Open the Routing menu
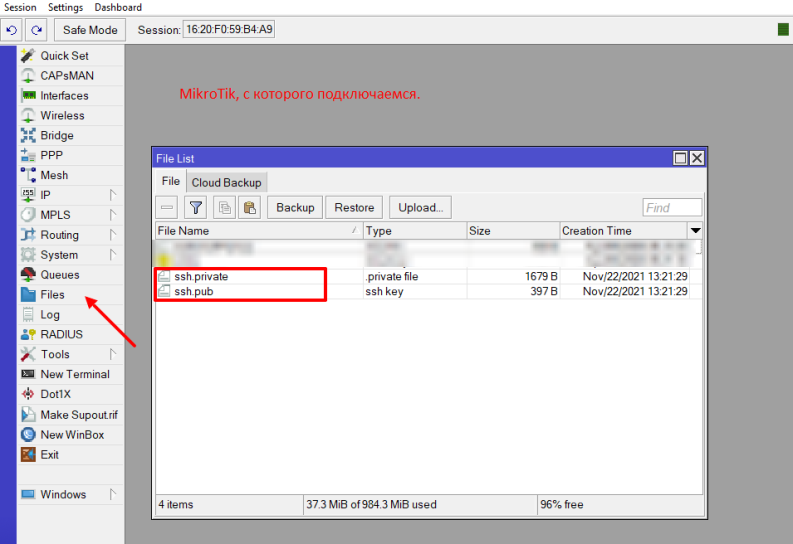This screenshot has height=544, width=793. [71, 235]
